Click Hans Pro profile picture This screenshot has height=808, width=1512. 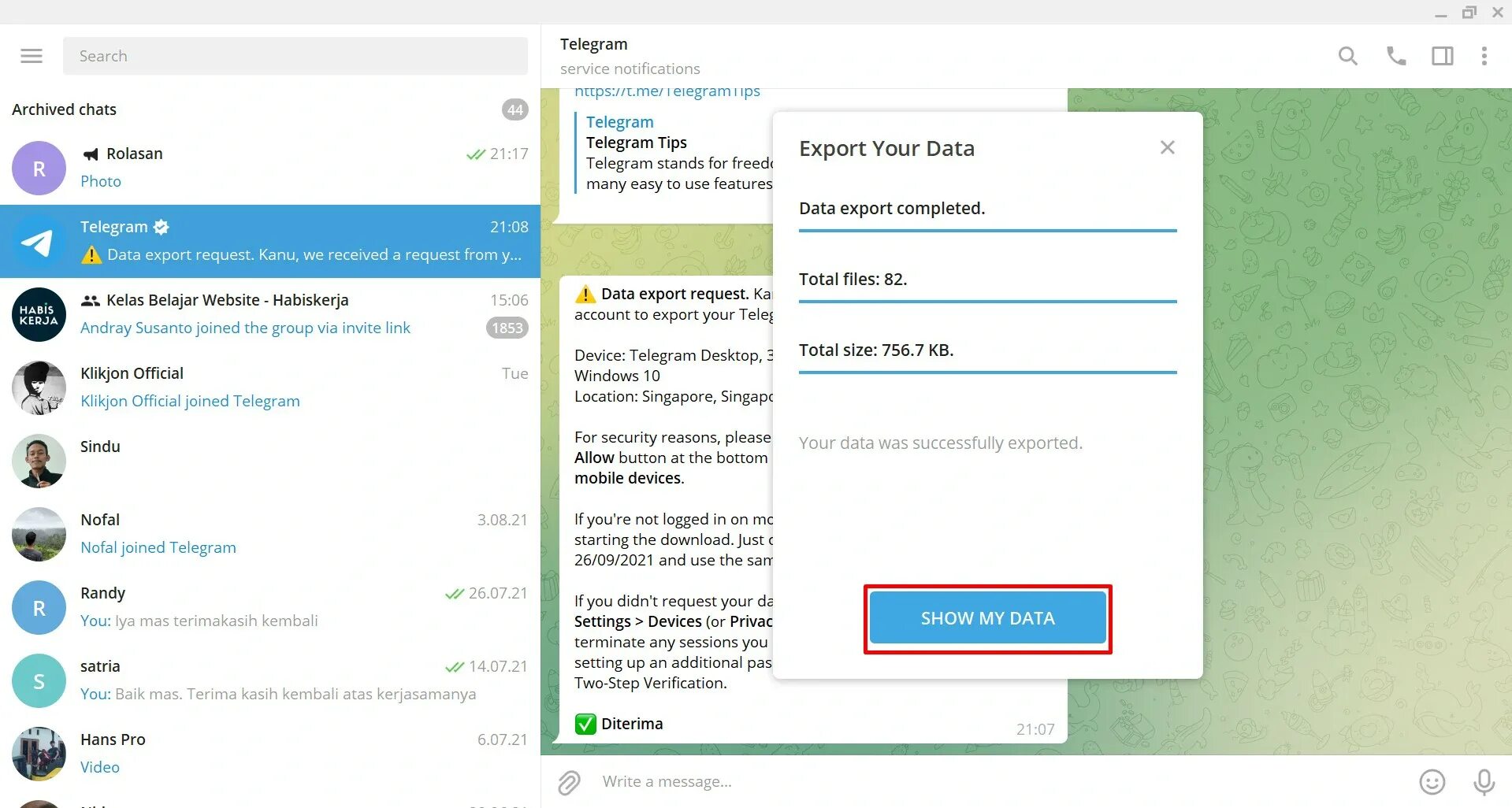[39, 754]
